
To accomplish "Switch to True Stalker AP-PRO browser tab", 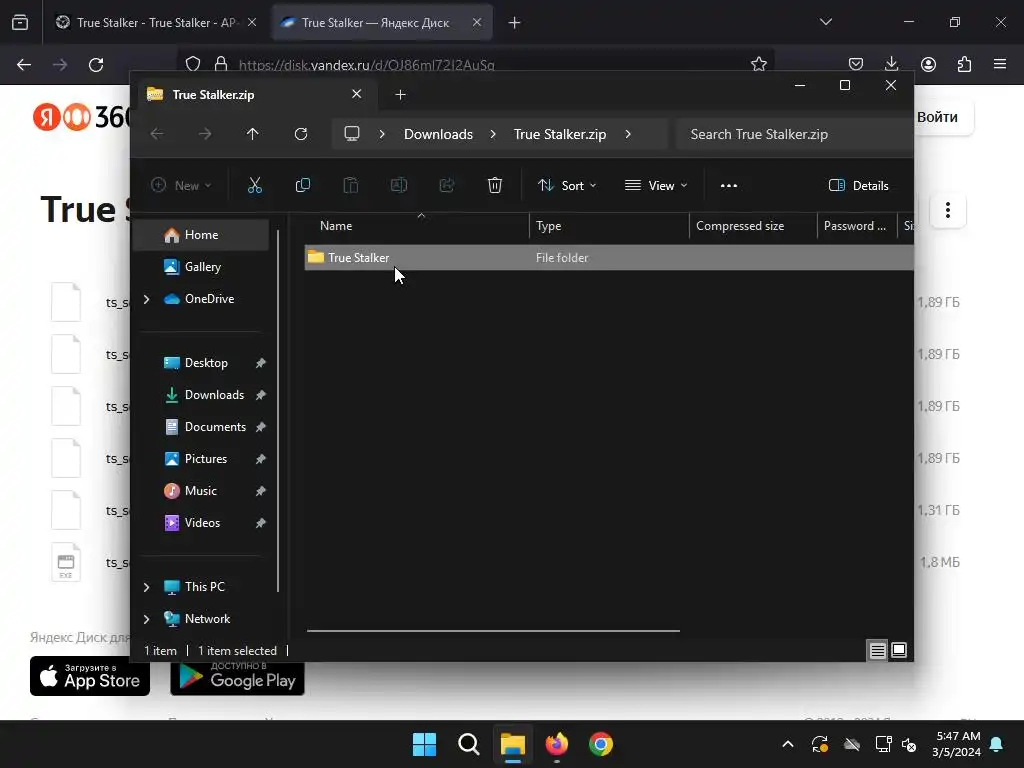I will [156, 22].
